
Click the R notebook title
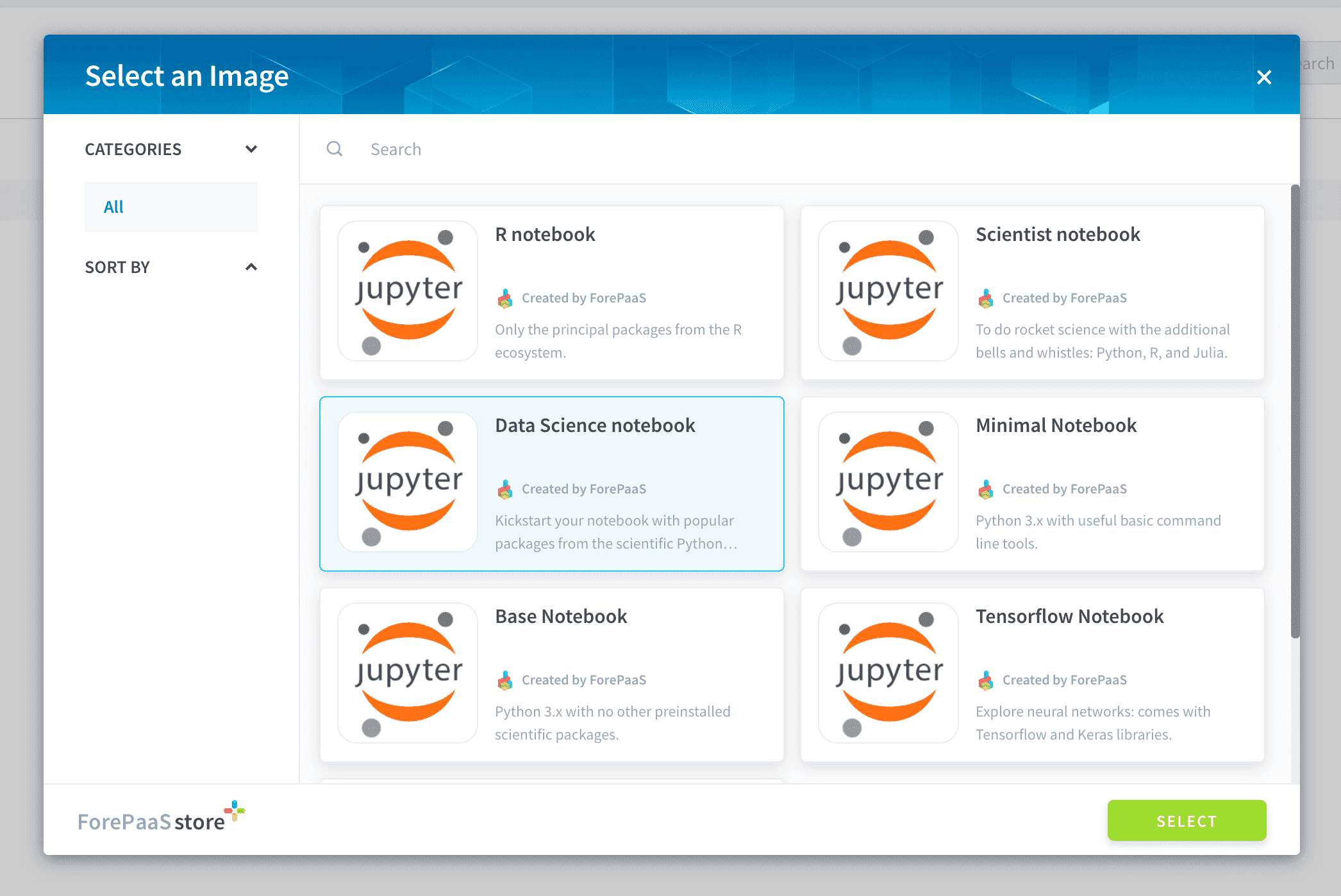pos(546,235)
